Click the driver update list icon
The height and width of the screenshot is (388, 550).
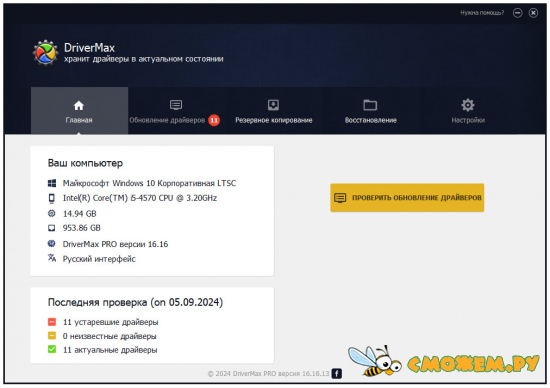176,105
